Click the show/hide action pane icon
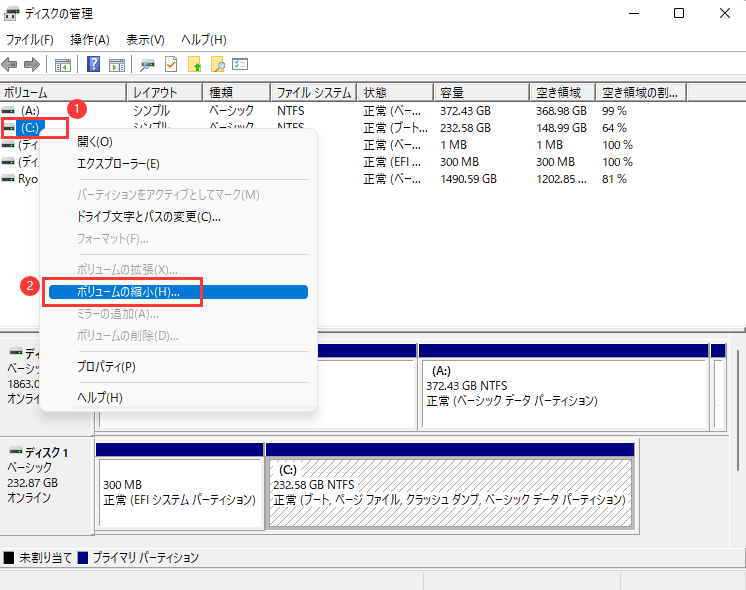This screenshot has height=590, width=746. click(x=117, y=65)
